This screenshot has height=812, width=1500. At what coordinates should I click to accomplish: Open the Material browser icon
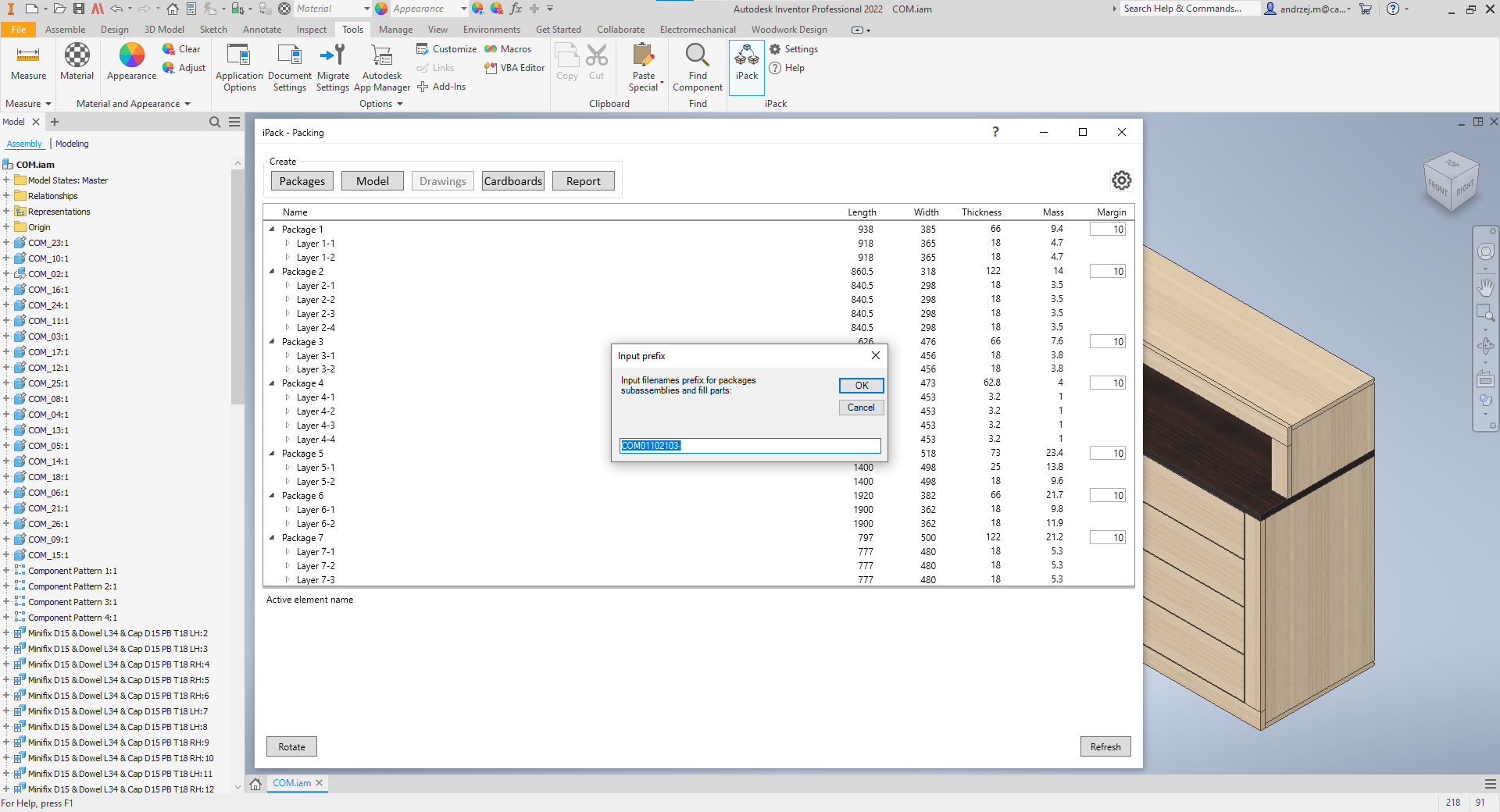pyautogui.click(x=77, y=56)
